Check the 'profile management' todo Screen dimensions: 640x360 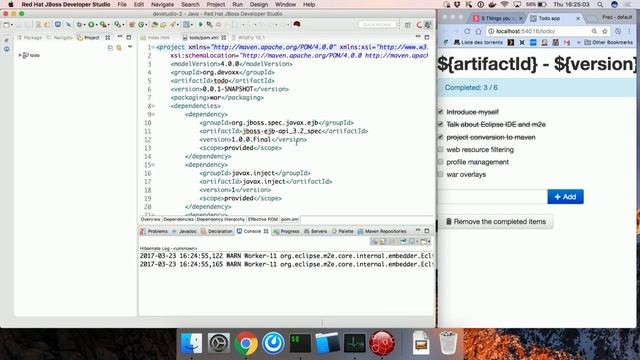440,162
